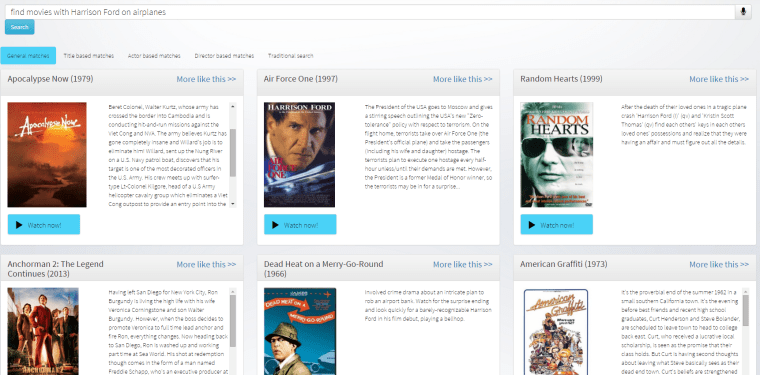The image size is (760, 375).
Task: Click the play icon in Air Force One's Watch now
Action: click(275, 225)
